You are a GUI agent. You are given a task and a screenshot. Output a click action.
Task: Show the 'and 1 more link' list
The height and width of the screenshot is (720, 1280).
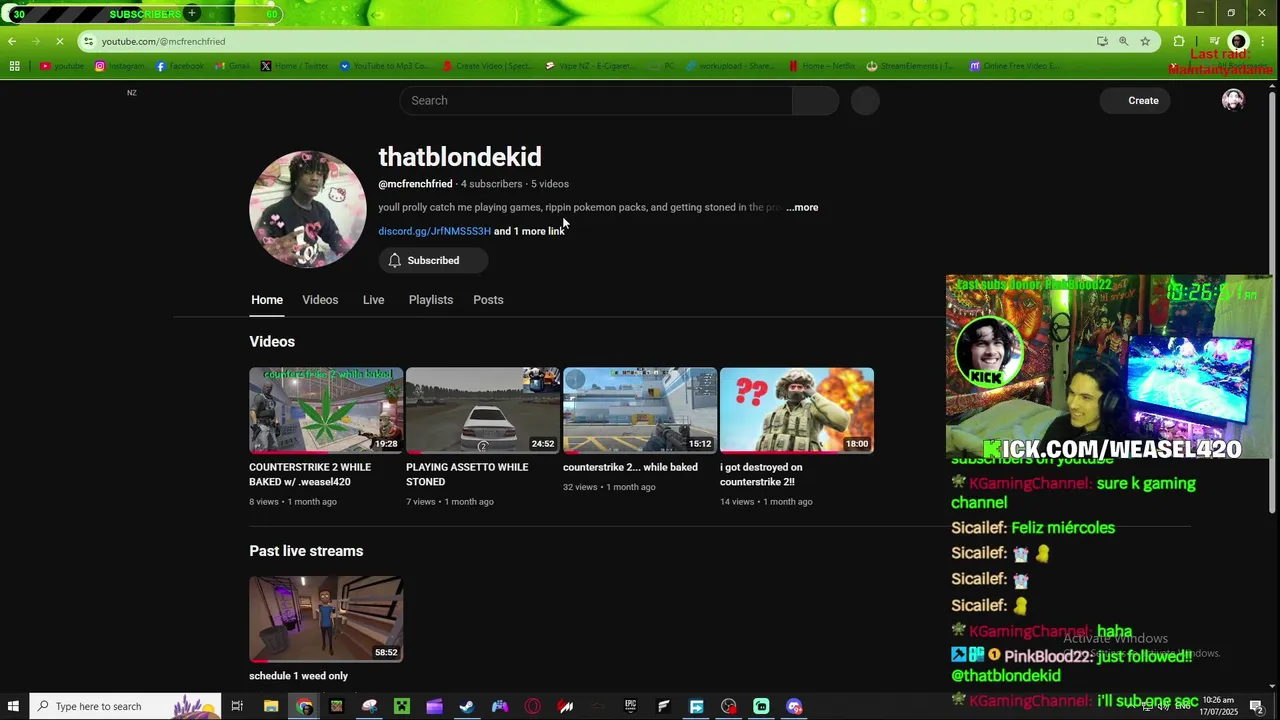coord(529,231)
